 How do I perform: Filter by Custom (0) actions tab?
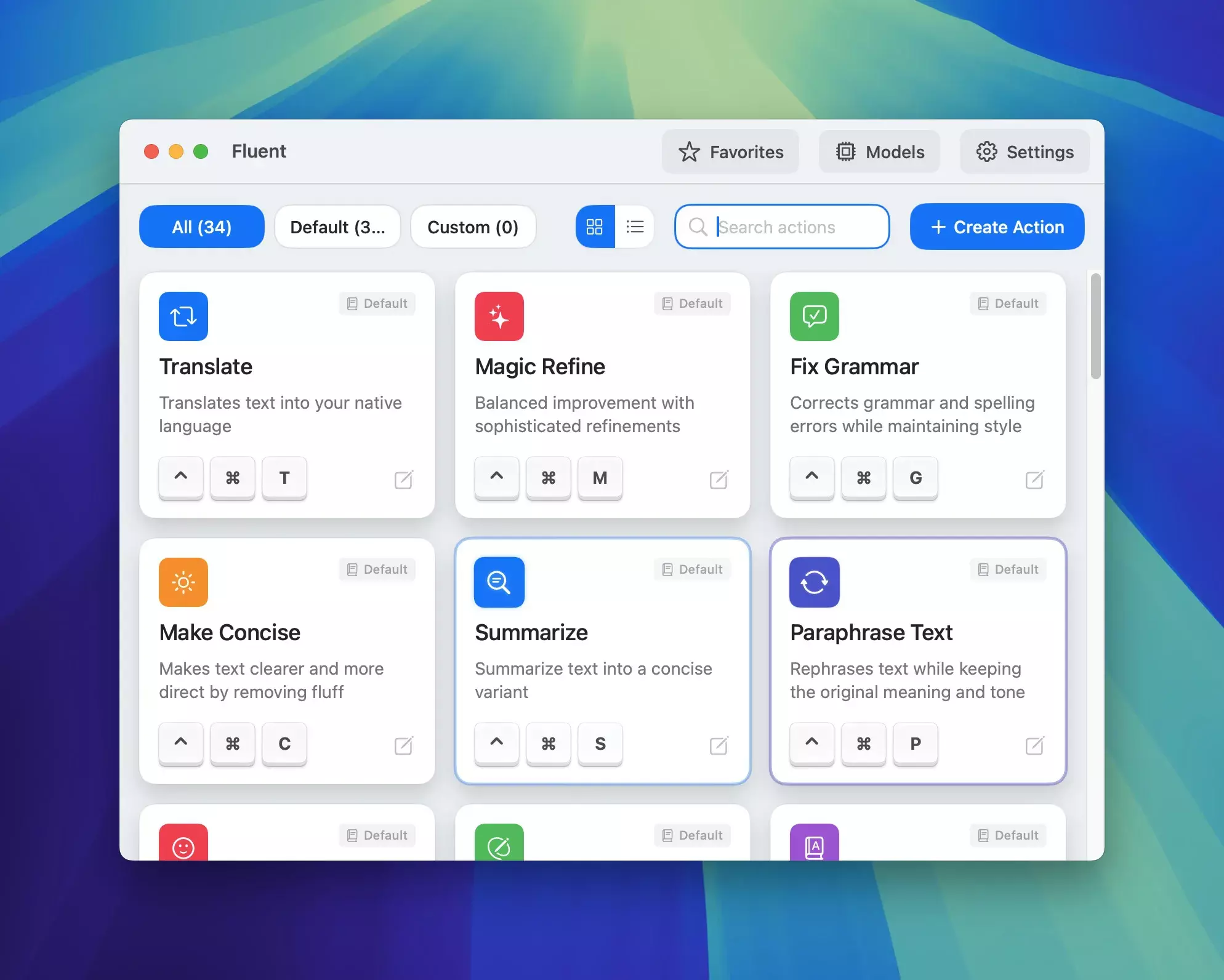point(473,227)
